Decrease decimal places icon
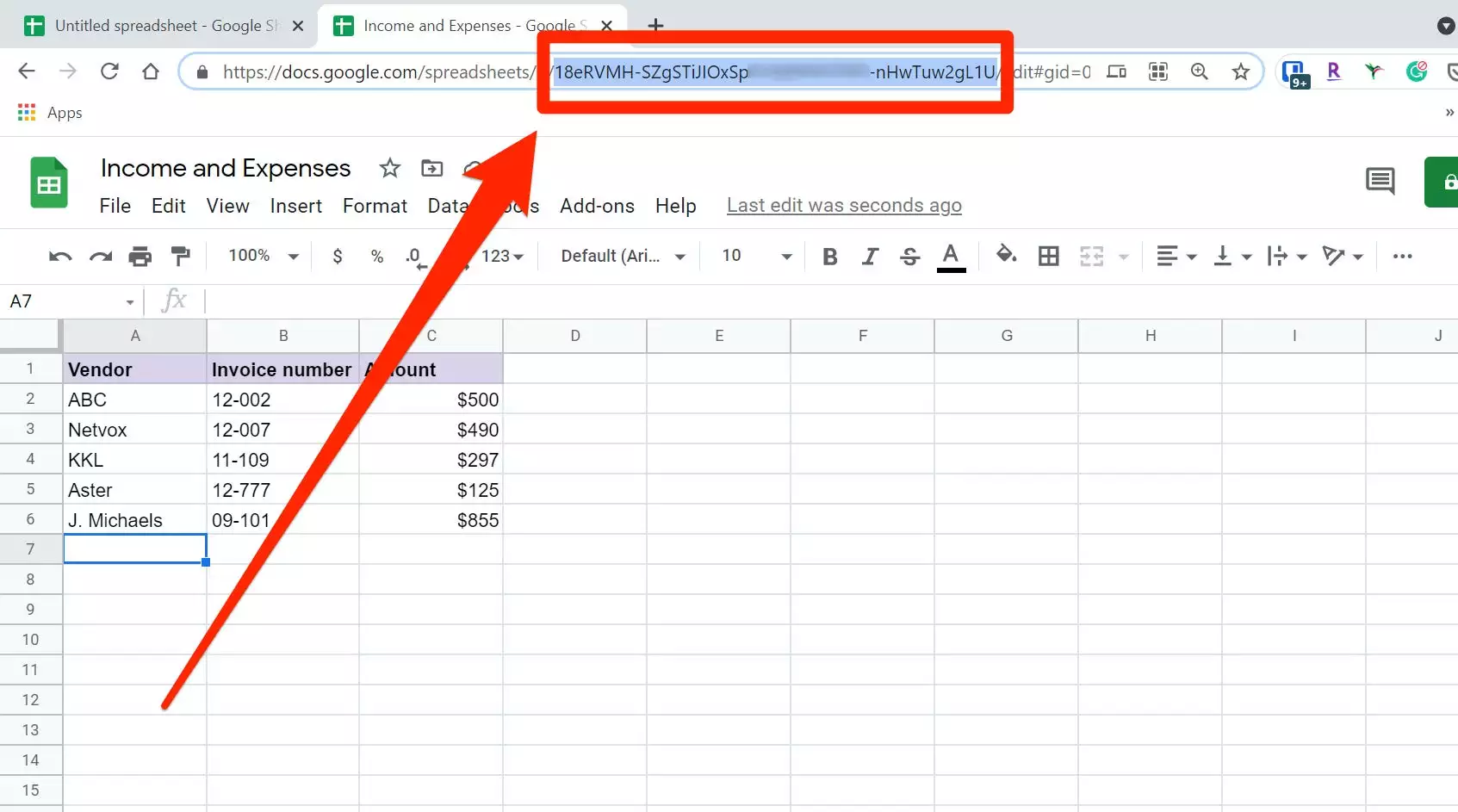The height and width of the screenshot is (812, 1458). tap(416, 257)
